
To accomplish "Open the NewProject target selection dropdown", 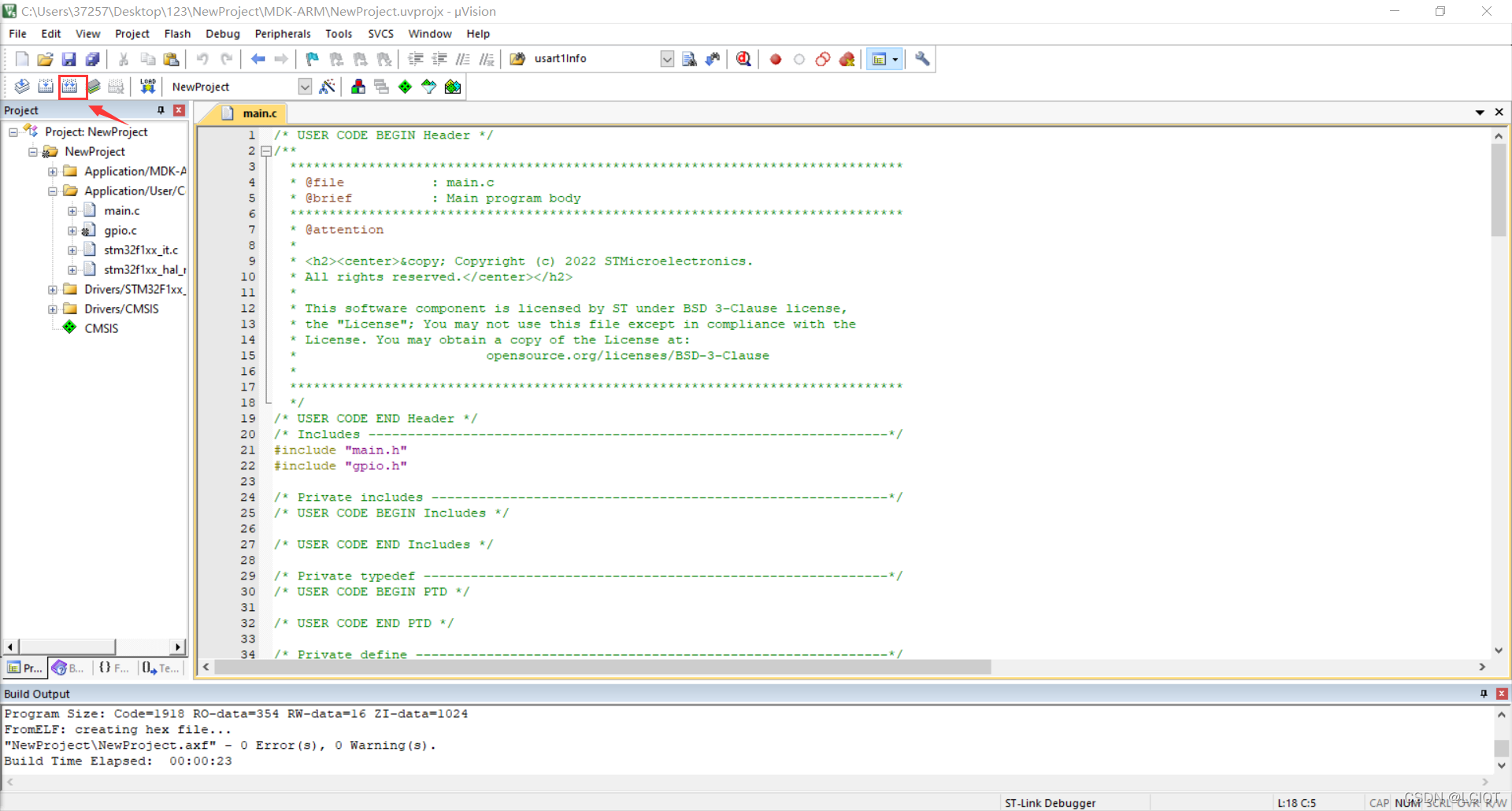I will (x=305, y=87).
